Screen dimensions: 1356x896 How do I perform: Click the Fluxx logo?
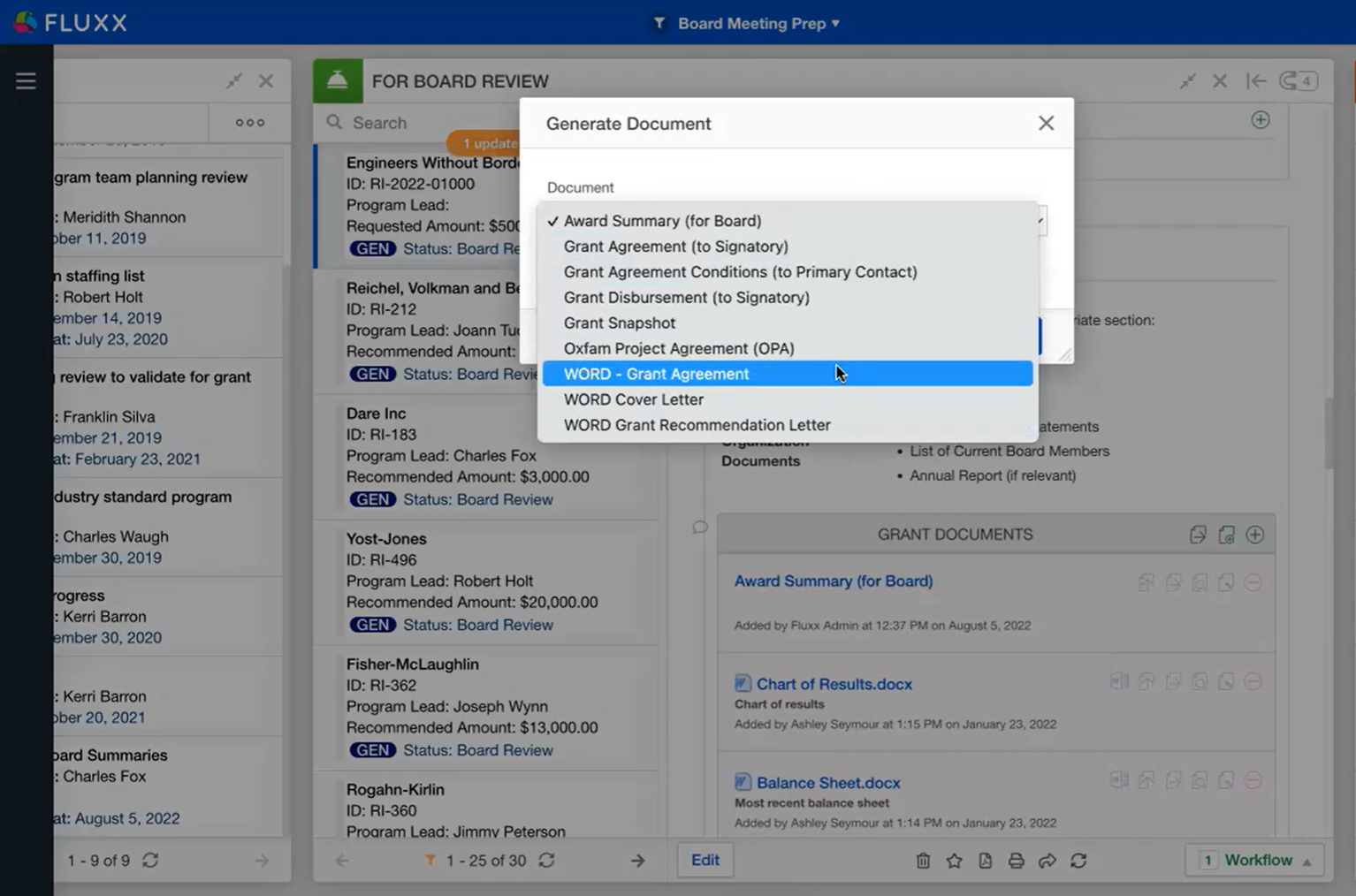pos(71,22)
